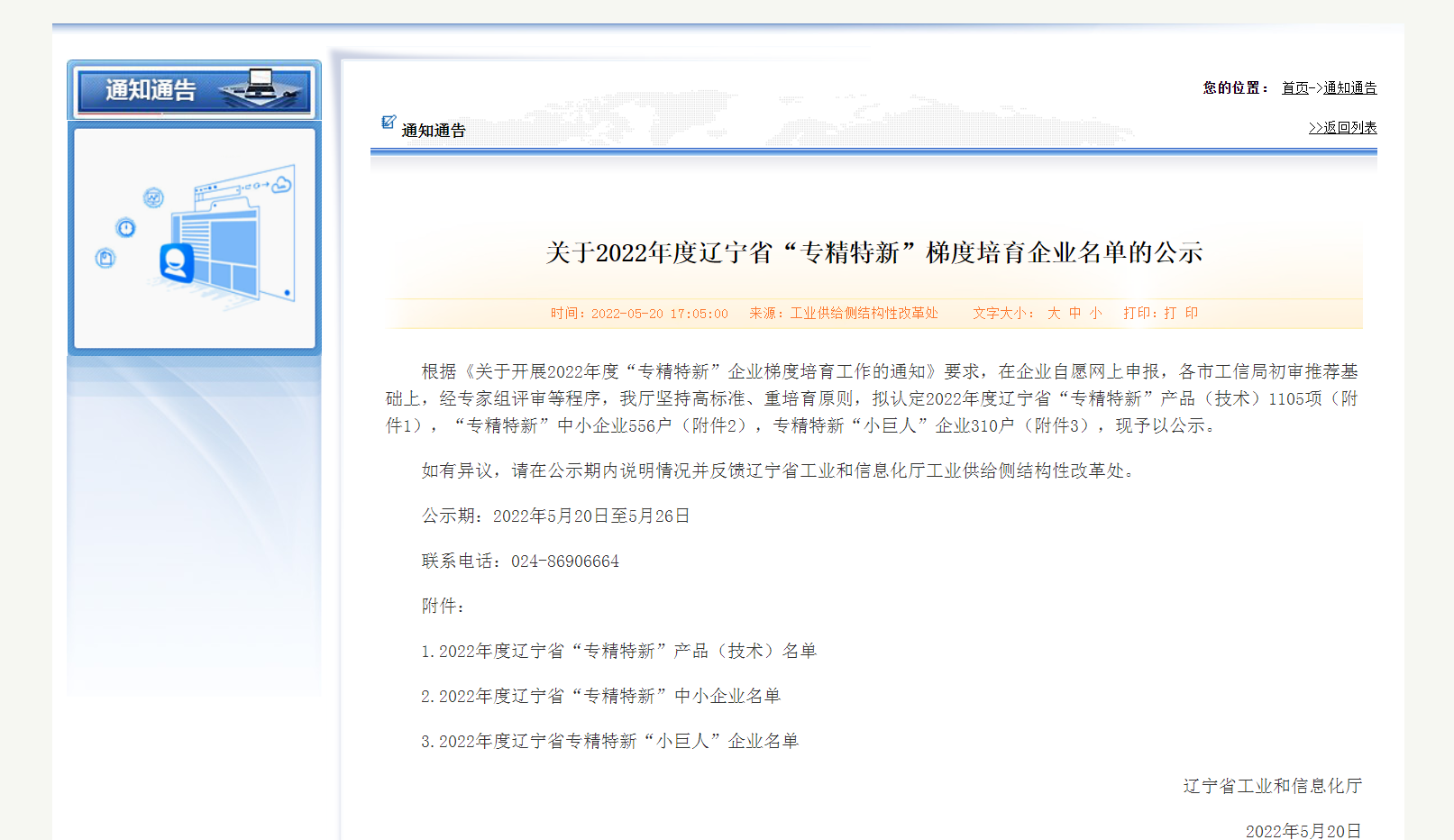Viewport: 1454px width, 840px height.
Task: Click the chart monitor icon in illustration
Action: [153, 197]
